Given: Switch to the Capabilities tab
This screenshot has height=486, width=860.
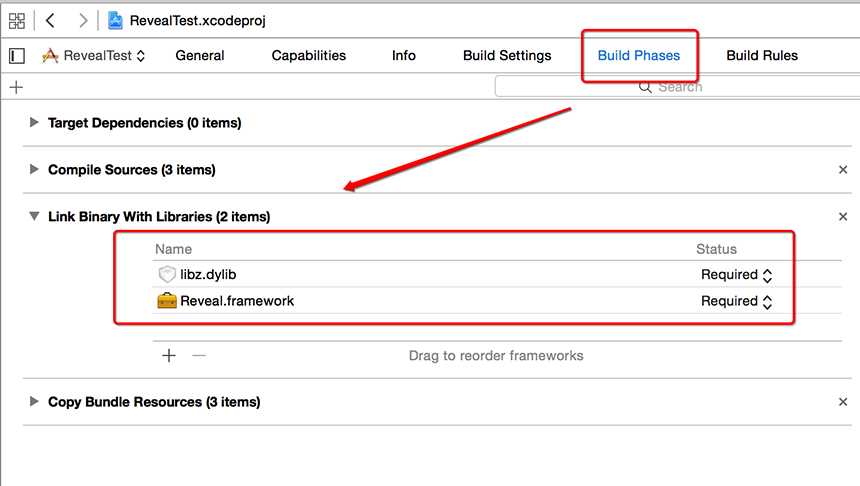Looking at the screenshot, I should [309, 56].
